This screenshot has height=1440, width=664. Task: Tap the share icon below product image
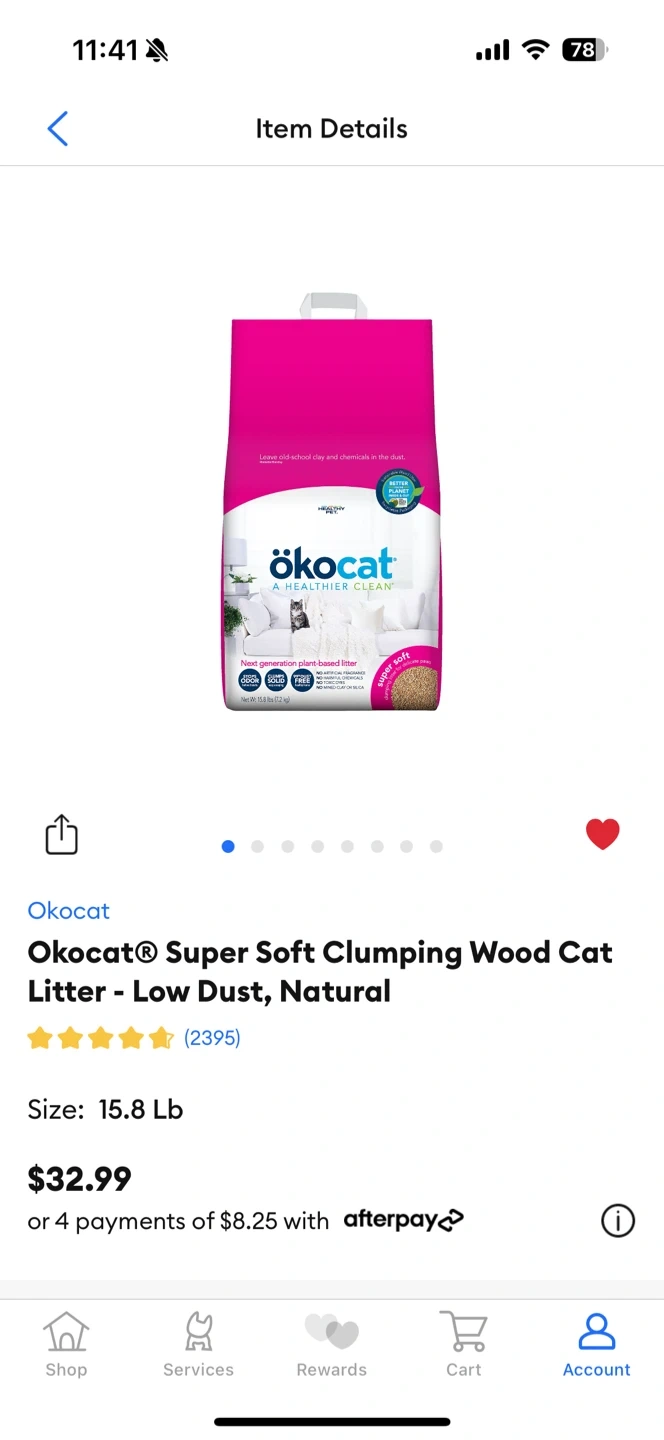(x=61, y=834)
